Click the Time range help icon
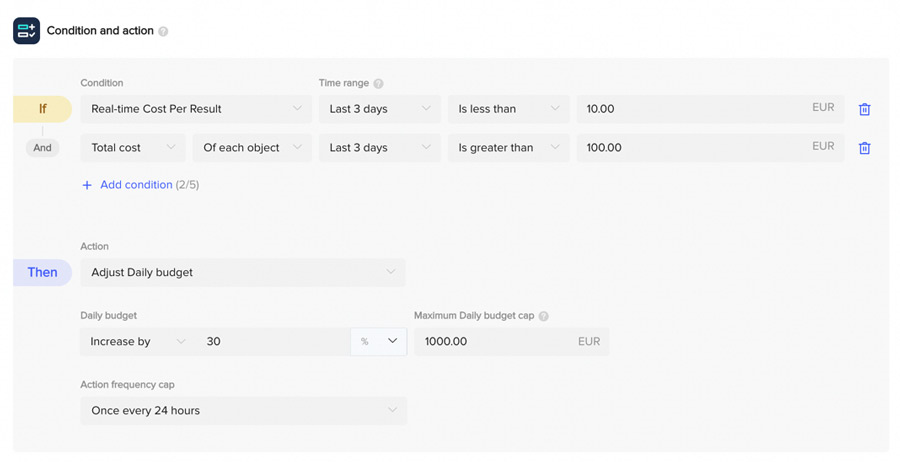900x462 pixels. click(x=378, y=84)
